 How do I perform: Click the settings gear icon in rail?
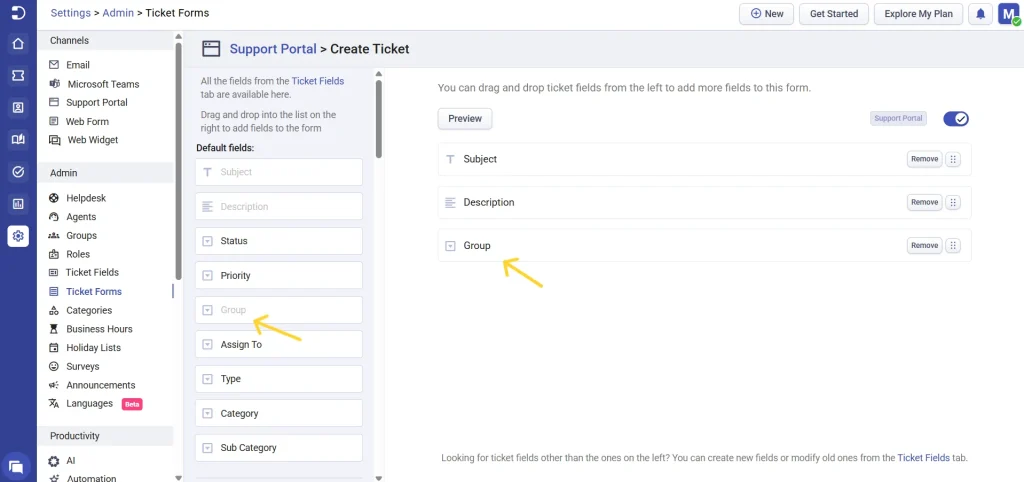click(18, 236)
